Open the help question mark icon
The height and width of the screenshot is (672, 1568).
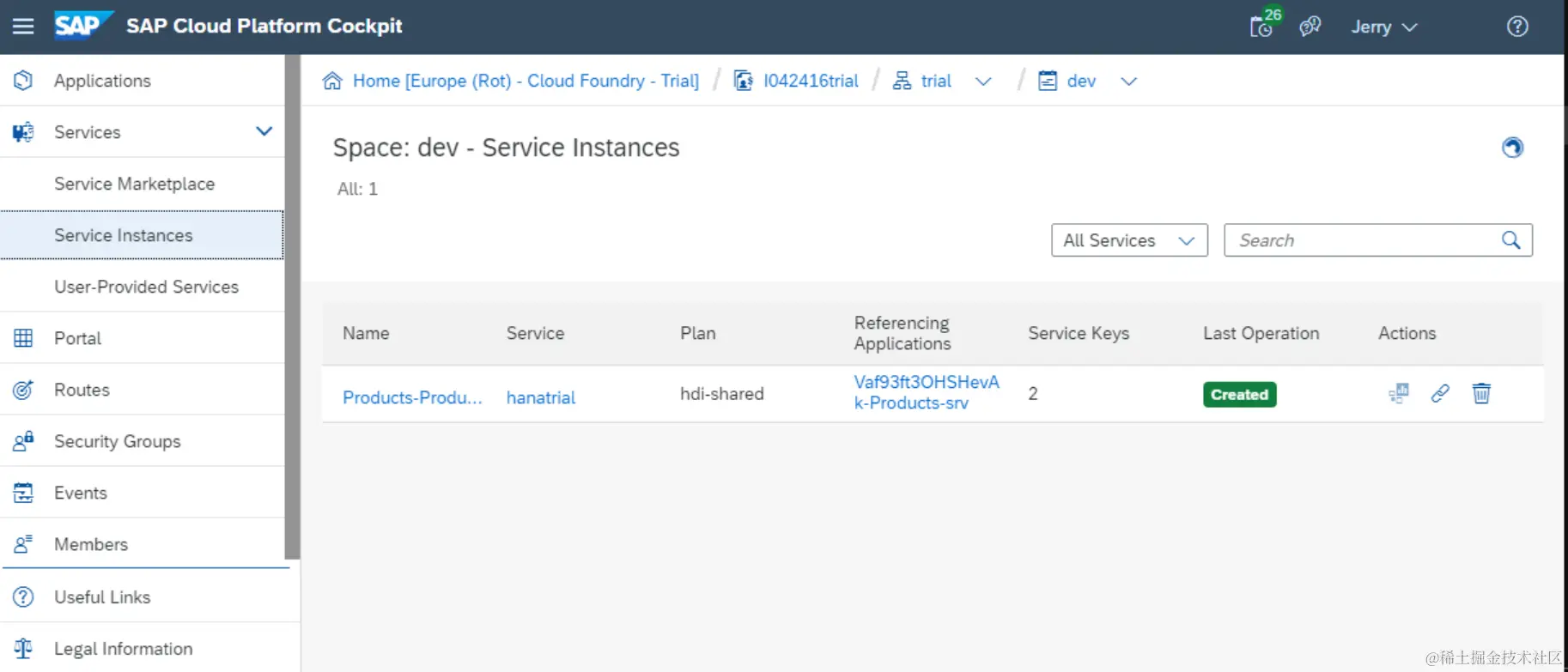click(x=1517, y=27)
